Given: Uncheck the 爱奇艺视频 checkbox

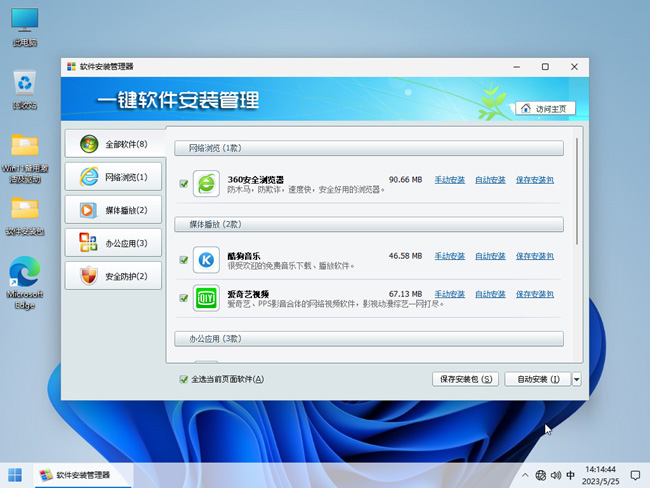Looking at the screenshot, I should 184,298.
